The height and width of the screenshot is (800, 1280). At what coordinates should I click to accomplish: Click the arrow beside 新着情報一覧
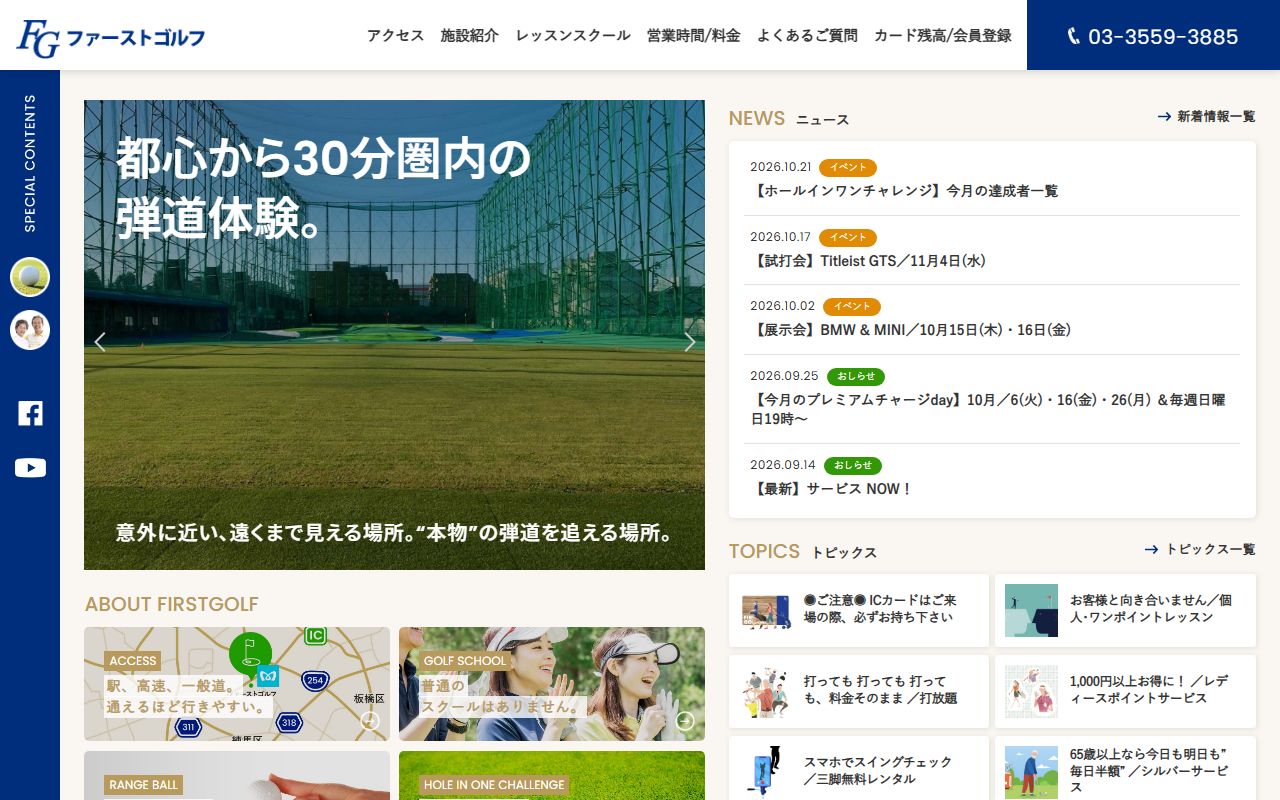1164,117
